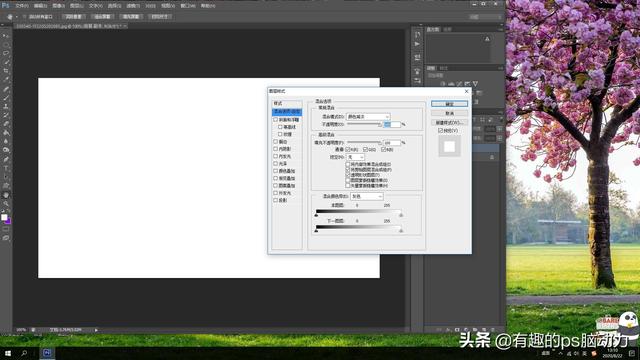Select the Move tool

pyautogui.click(x=6, y=36)
